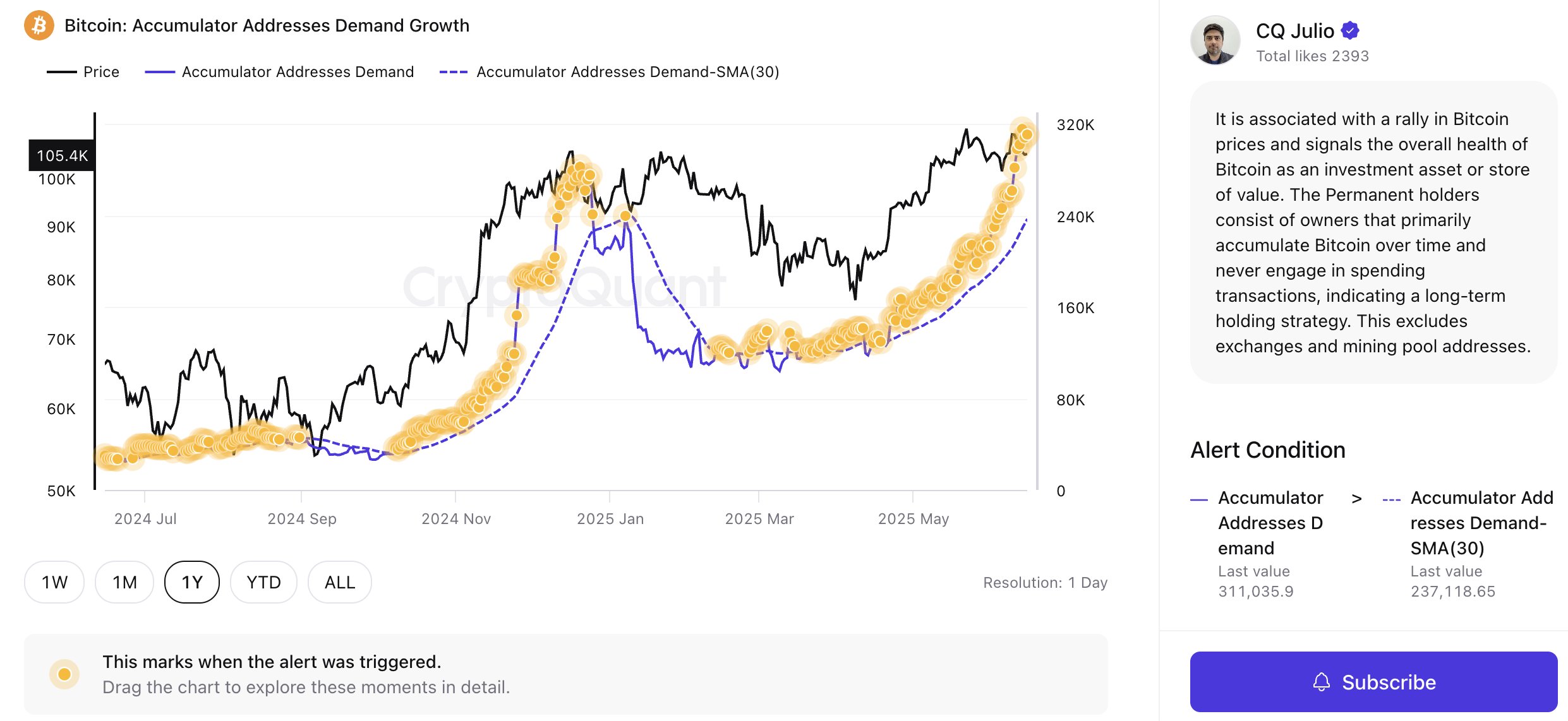Select the 1M time range button
1568x721 pixels.
point(124,581)
